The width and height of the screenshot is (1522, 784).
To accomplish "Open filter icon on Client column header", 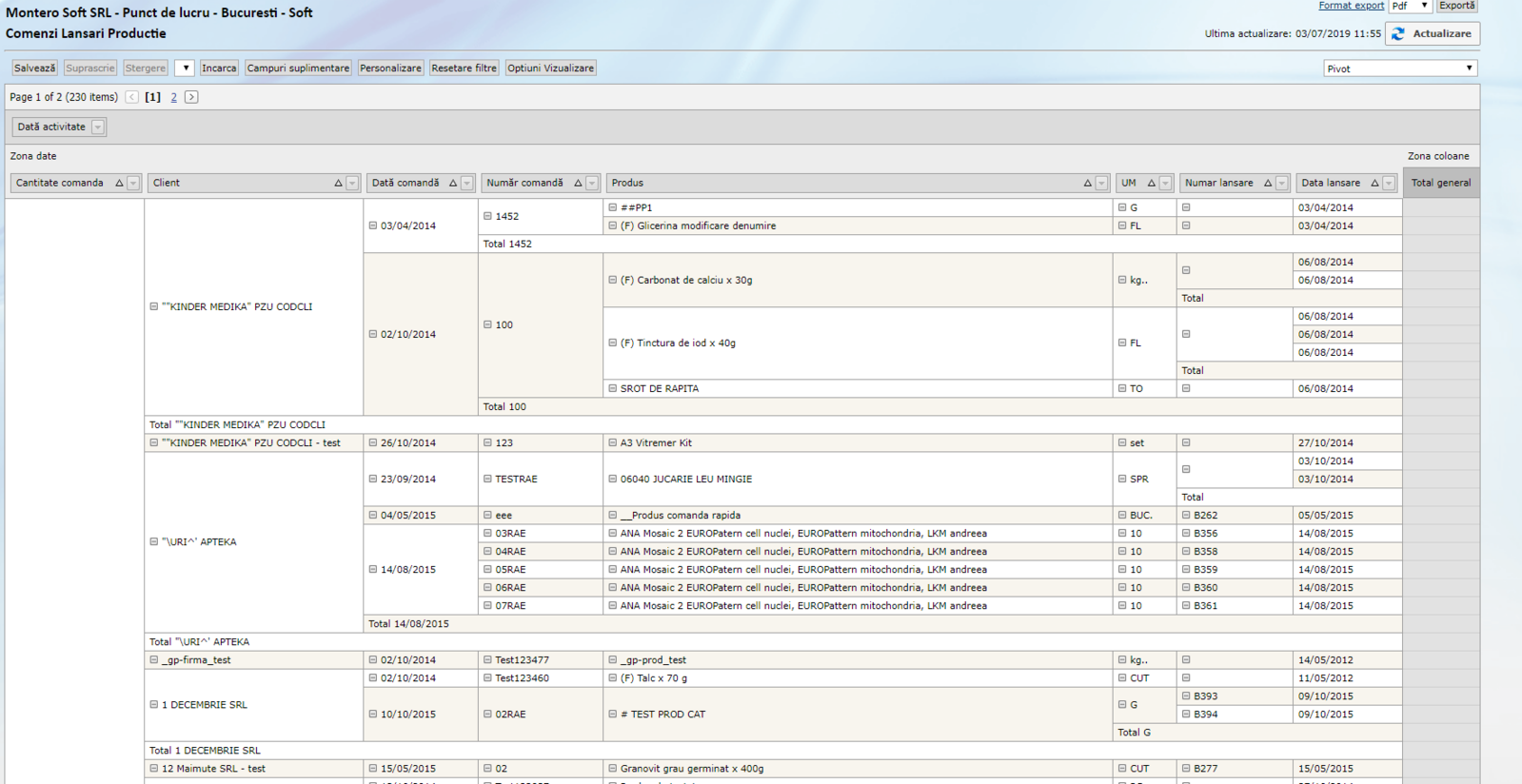I will click(x=352, y=184).
